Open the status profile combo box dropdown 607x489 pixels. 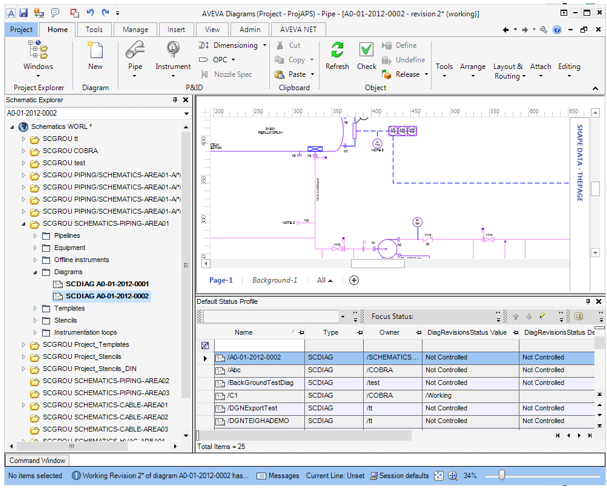[x=343, y=317]
